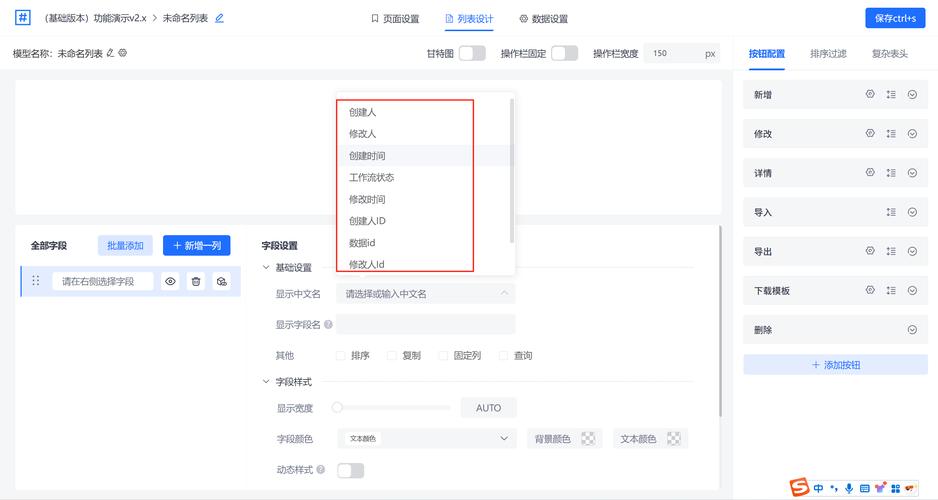Select 工作流状态 from the dropdown list
Image resolution: width=938 pixels, height=500 pixels.
[x=427, y=177]
